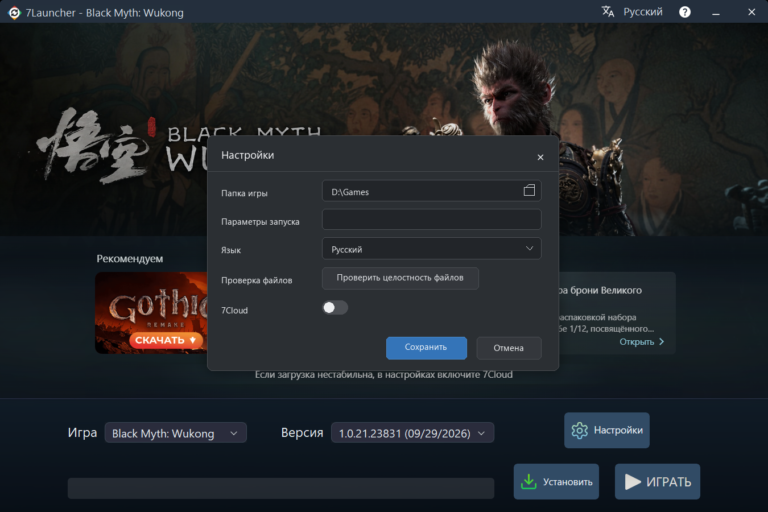Open the Версия dropdown
This screenshot has height=512, width=768.
412,433
